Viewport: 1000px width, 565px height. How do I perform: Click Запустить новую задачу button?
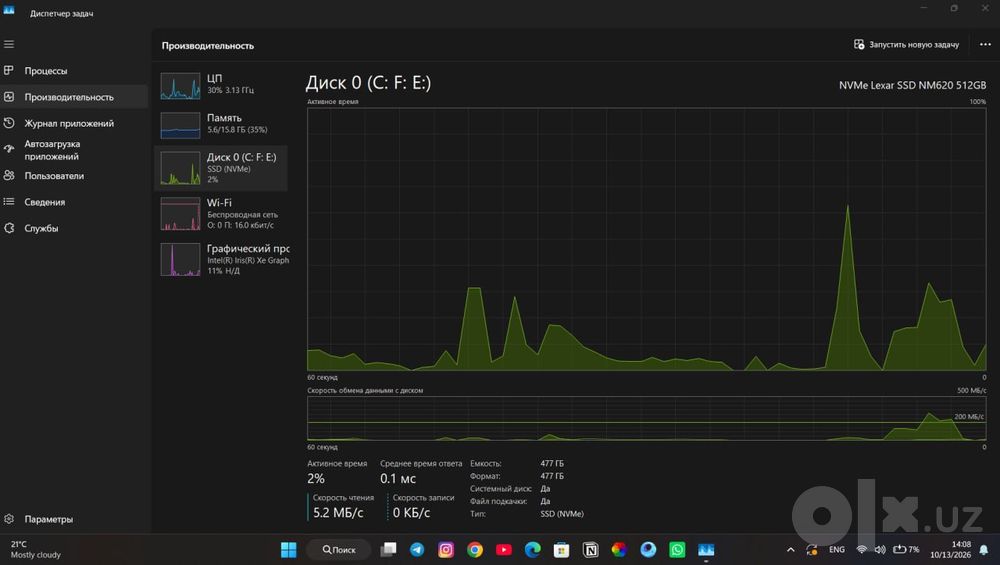906,45
